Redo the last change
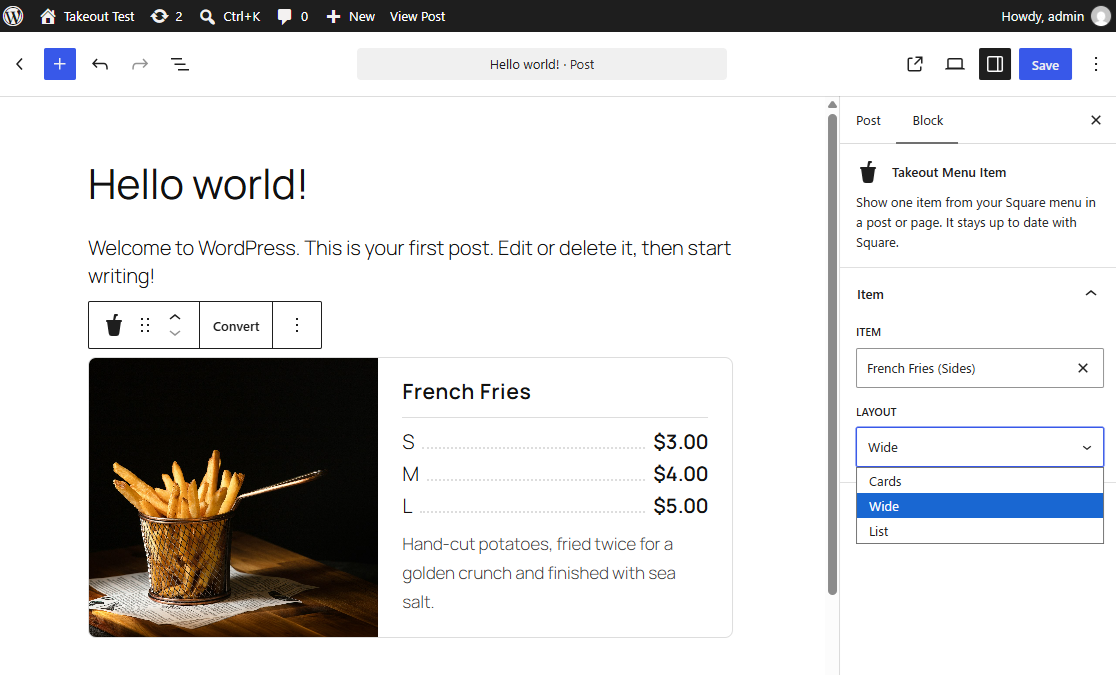The image size is (1116, 675). pyautogui.click(x=140, y=64)
